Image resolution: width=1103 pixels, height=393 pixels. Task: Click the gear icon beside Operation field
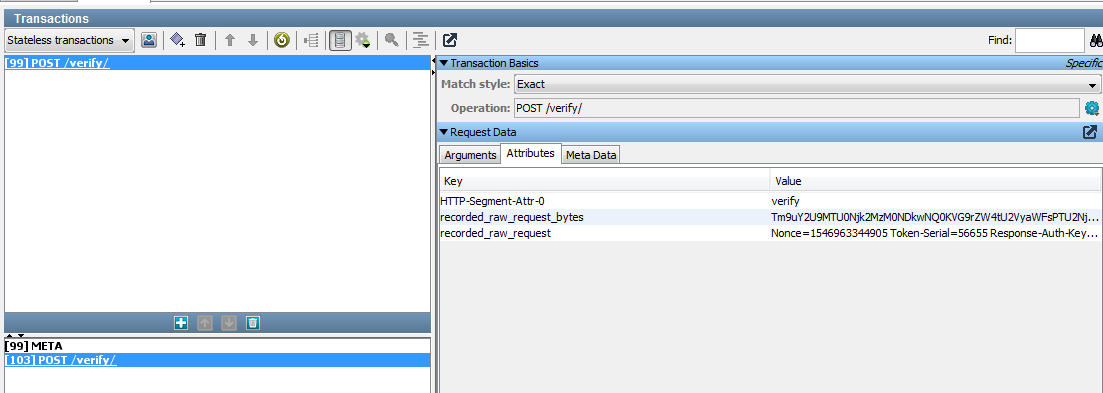point(1092,108)
